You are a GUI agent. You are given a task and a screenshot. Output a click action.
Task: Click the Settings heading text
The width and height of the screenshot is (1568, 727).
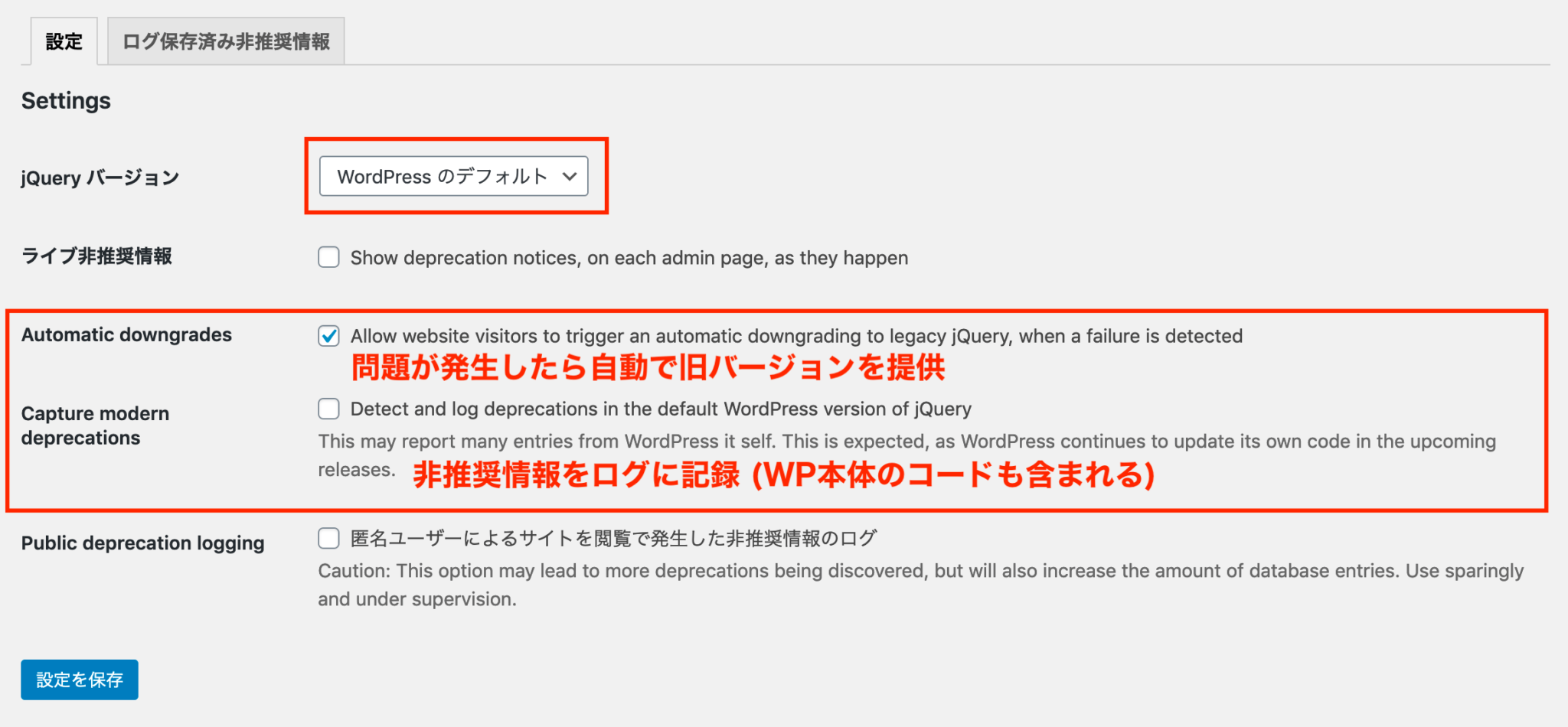click(66, 100)
